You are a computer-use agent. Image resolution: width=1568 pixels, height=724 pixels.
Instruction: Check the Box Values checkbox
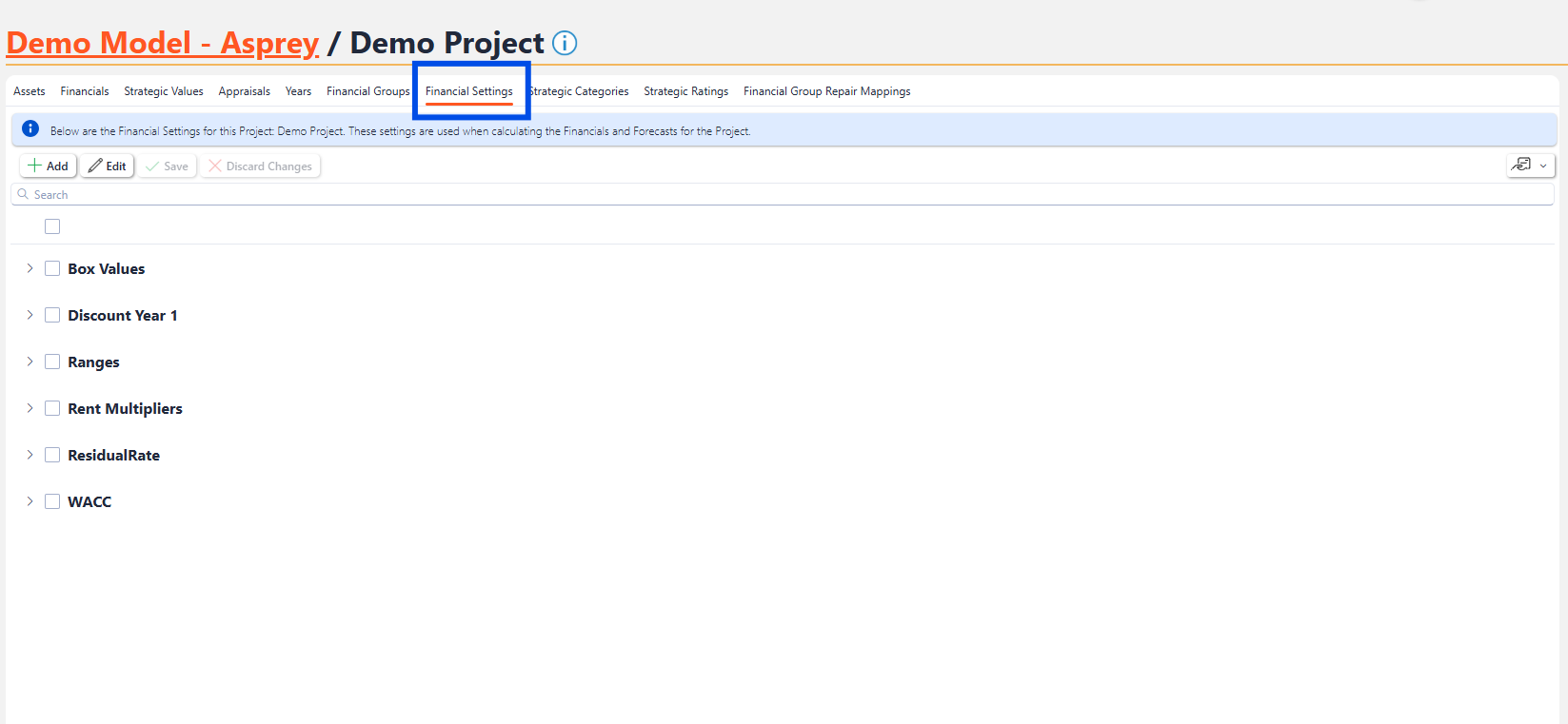coord(52,269)
